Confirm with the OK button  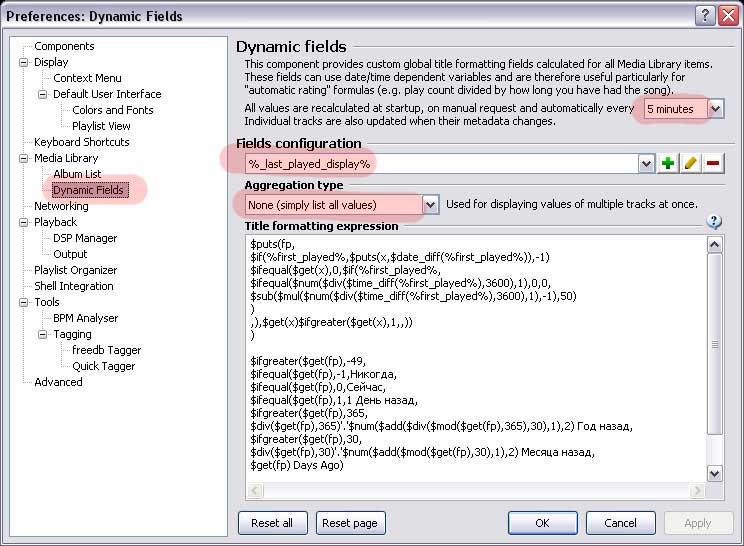(542, 523)
